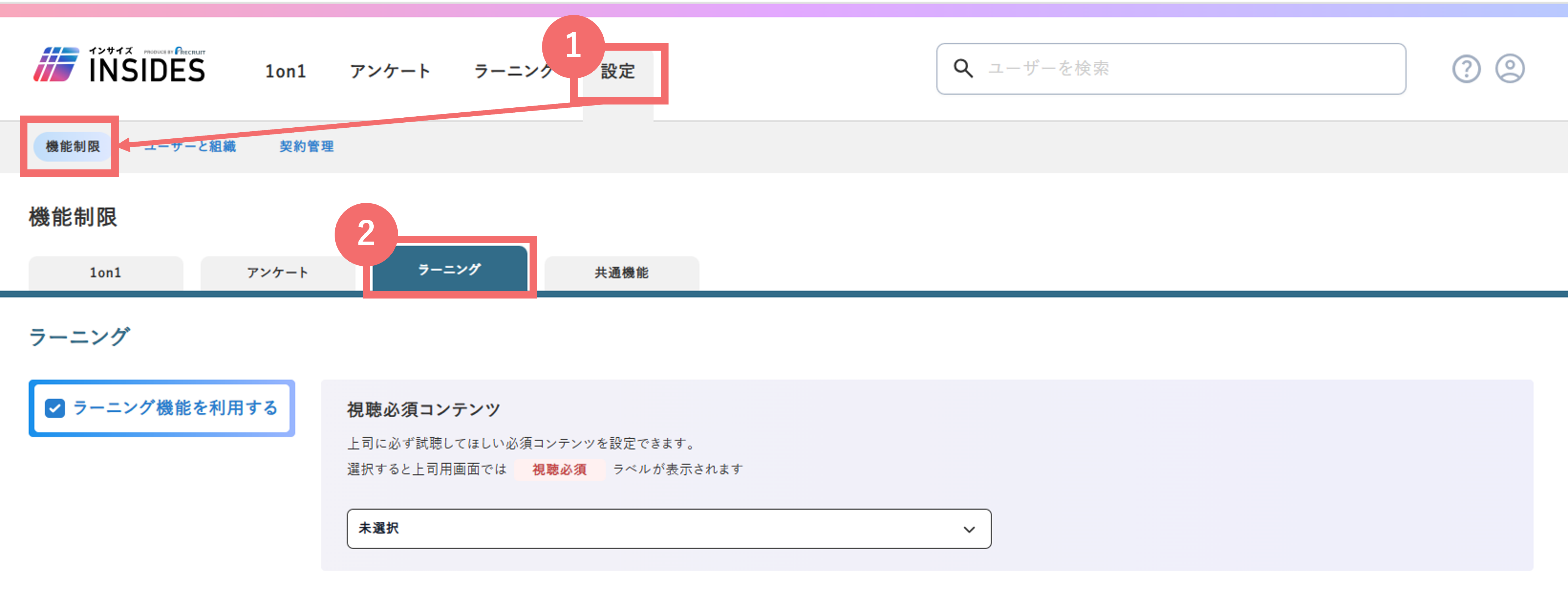Click the 視聴必須 red label
Image resolution: width=1568 pixels, height=612 pixels.
pyautogui.click(x=559, y=469)
